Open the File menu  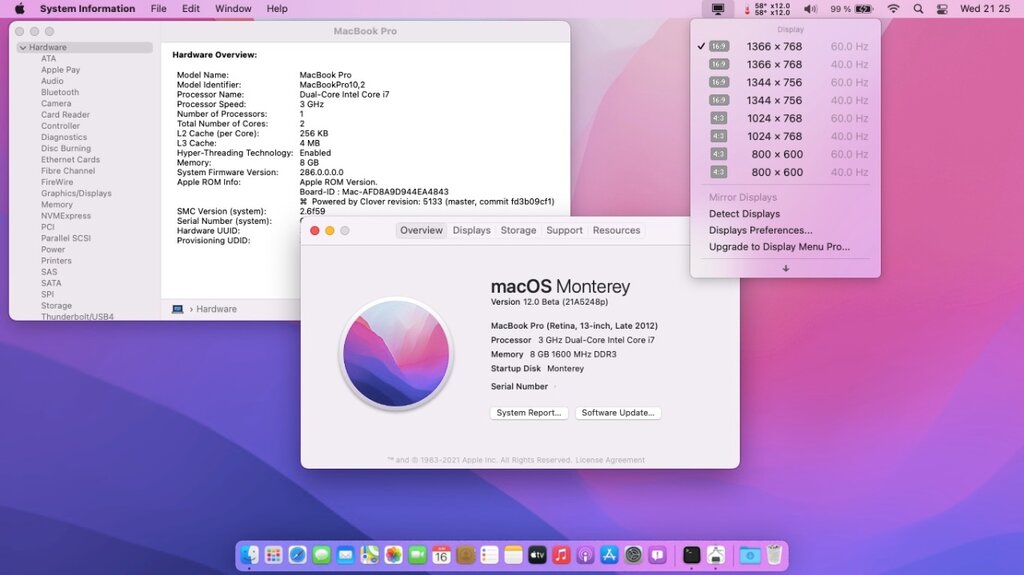pos(158,9)
